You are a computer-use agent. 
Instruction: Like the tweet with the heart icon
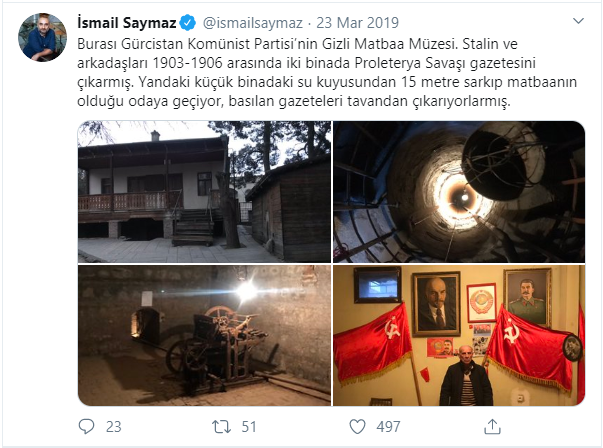tap(357, 426)
